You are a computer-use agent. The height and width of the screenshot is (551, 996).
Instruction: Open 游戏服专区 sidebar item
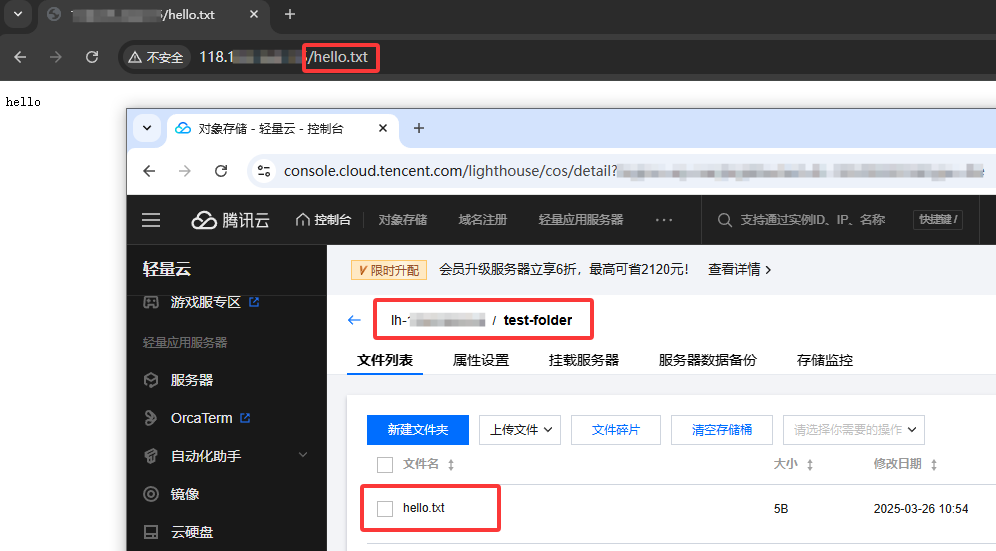pos(205,303)
